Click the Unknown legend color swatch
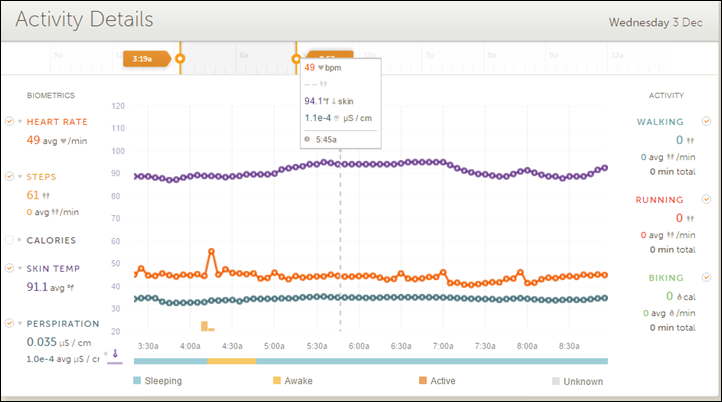Screen dimensions: 722x402 pyautogui.click(x=556, y=381)
